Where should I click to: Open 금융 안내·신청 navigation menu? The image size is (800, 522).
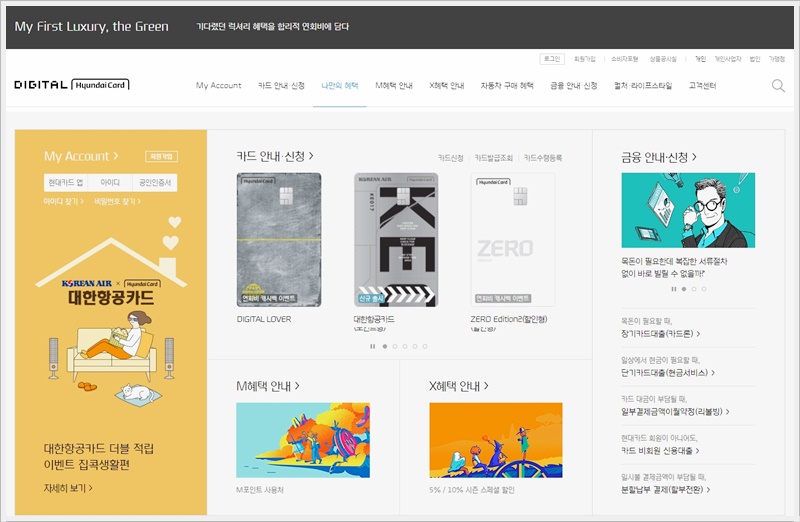573,85
